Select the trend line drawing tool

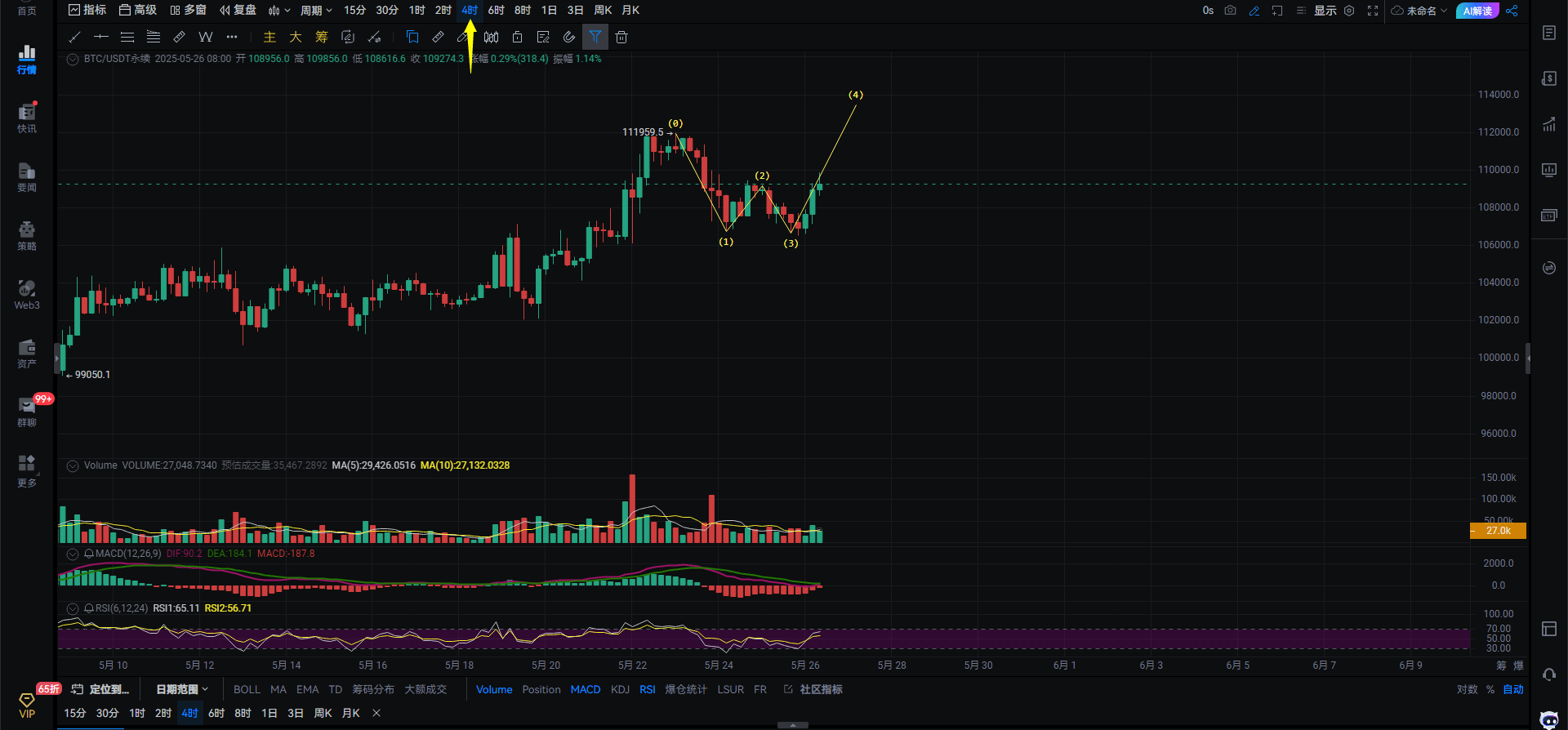[x=75, y=37]
